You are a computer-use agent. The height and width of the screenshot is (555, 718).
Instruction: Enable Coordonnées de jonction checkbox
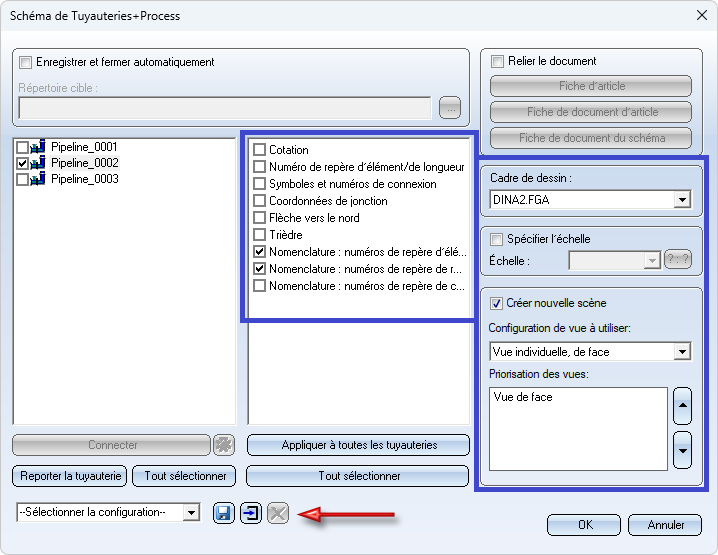point(260,201)
